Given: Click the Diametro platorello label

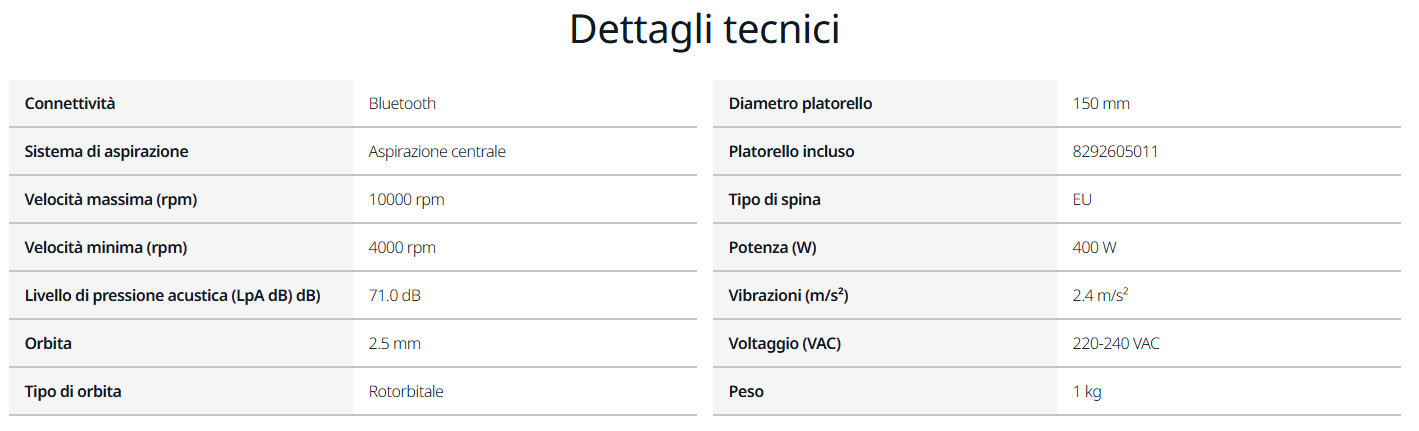Looking at the screenshot, I should coord(800,104).
